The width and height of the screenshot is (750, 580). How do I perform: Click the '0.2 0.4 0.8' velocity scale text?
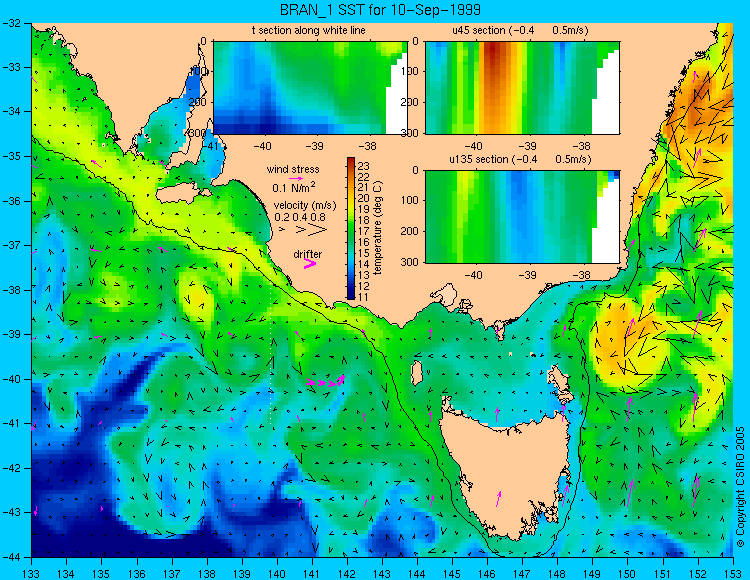click(x=300, y=217)
